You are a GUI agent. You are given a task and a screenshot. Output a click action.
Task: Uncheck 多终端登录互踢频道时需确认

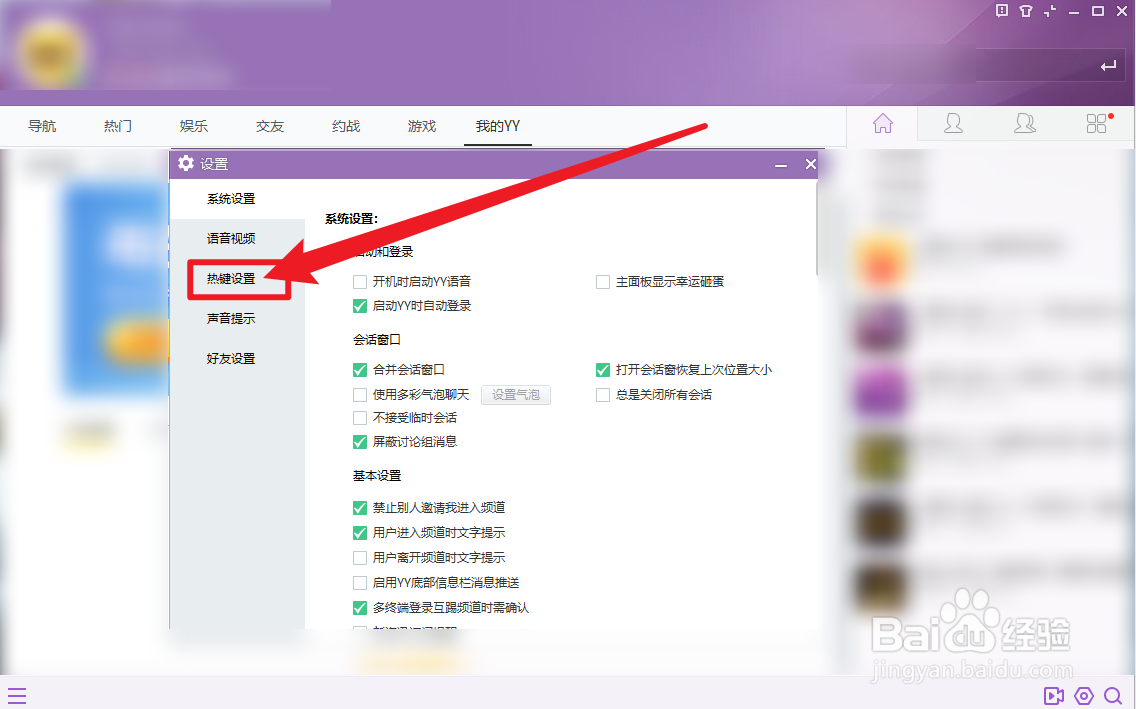click(360, 608)
